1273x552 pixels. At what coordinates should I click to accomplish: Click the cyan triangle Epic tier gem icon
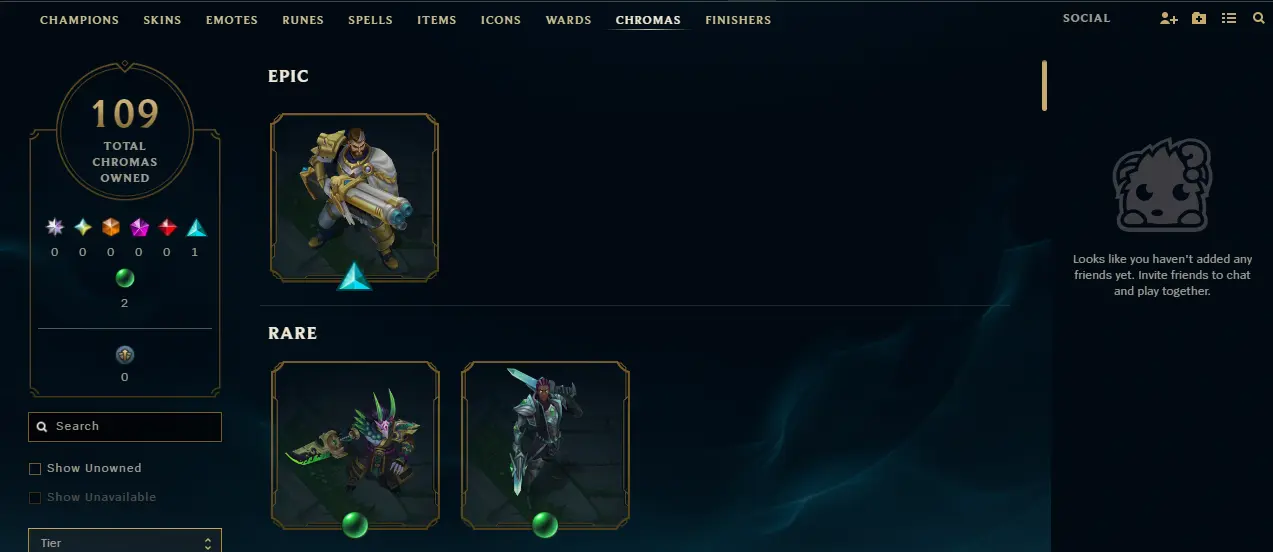click(x=196, y=228)
